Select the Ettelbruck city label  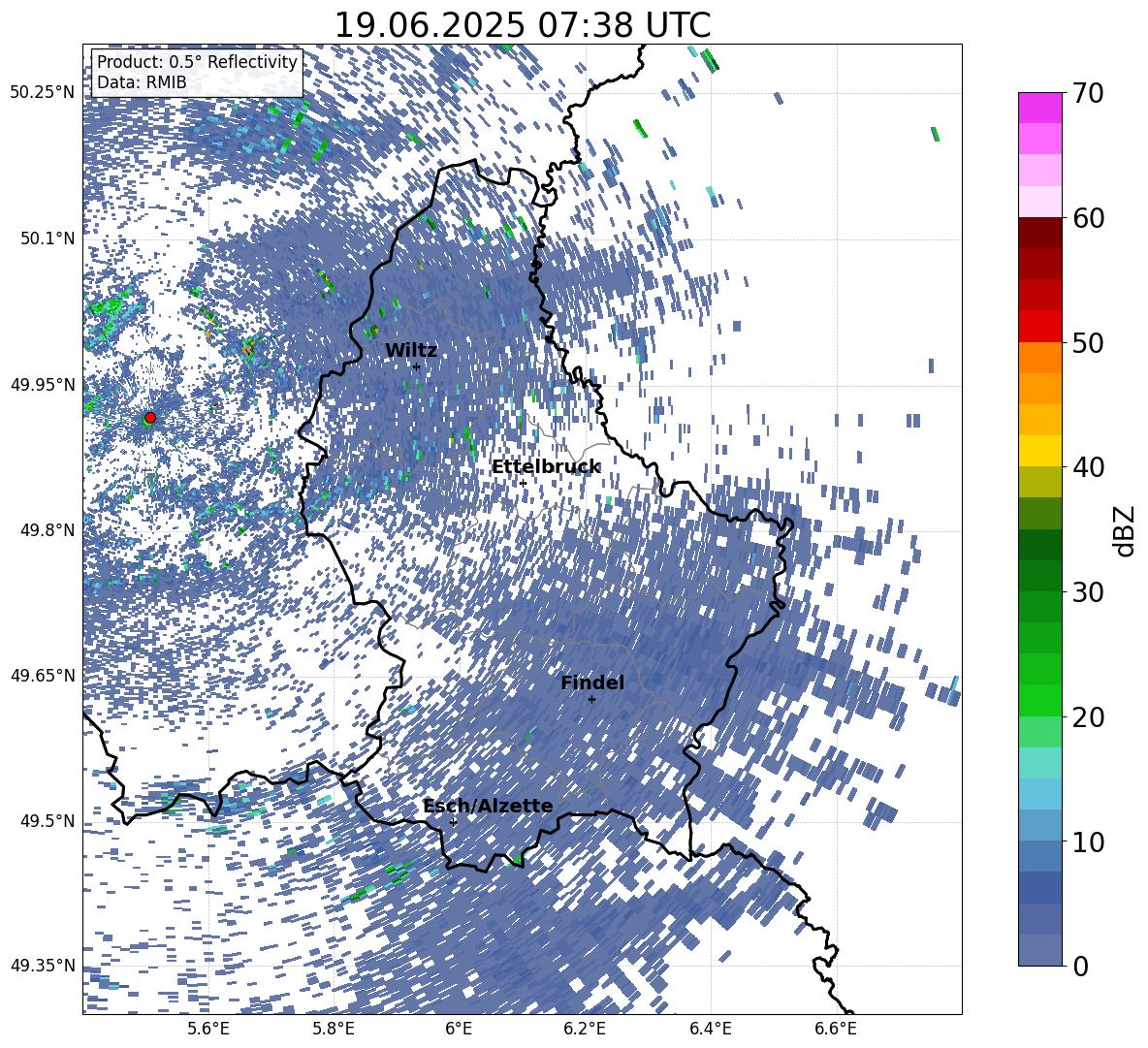[546, 467]
